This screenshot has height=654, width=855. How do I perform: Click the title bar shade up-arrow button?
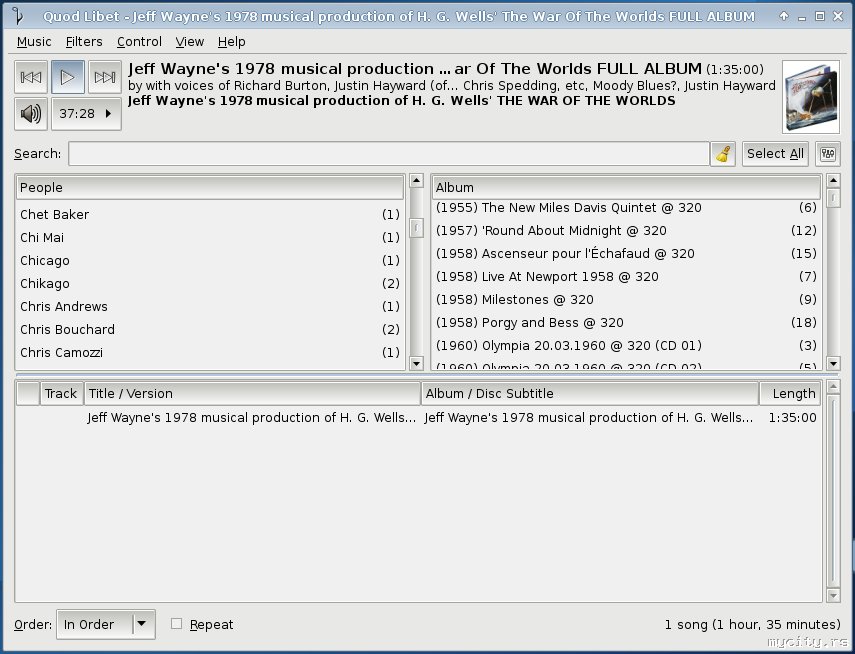pos(784,16)
